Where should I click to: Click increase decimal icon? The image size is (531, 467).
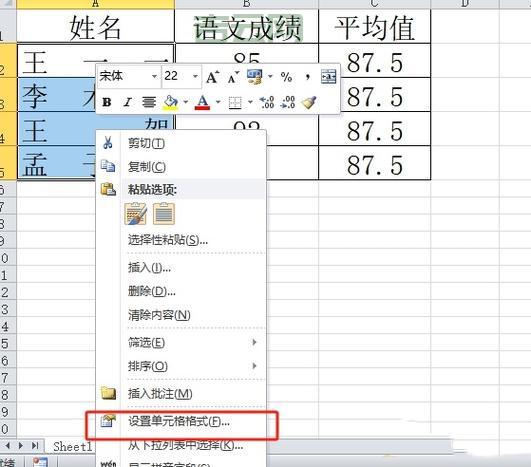(267, 102)
